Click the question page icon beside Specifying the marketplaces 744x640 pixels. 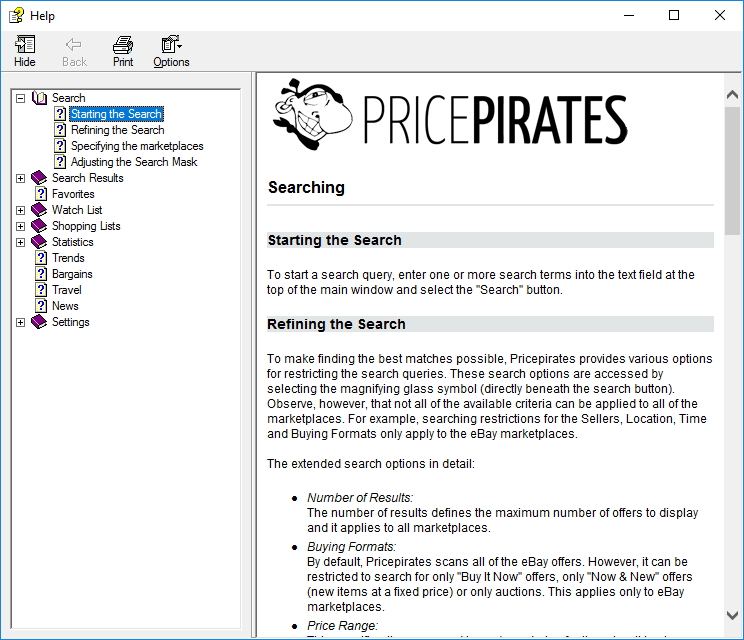(x=60, y=146)
